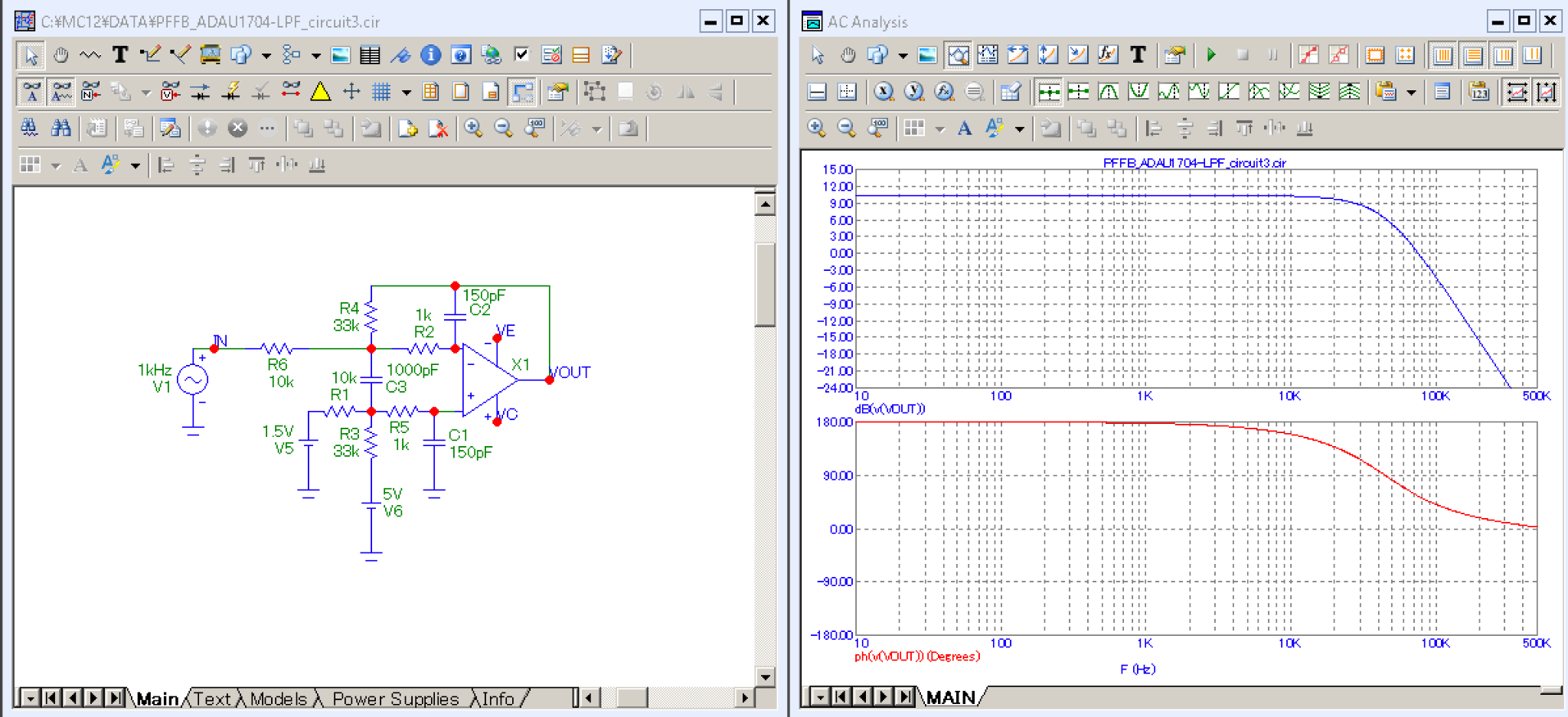Click last-page tab navigation button in schematic
Viewport: 1568px width, 717px height.
[x=115, y=698]
